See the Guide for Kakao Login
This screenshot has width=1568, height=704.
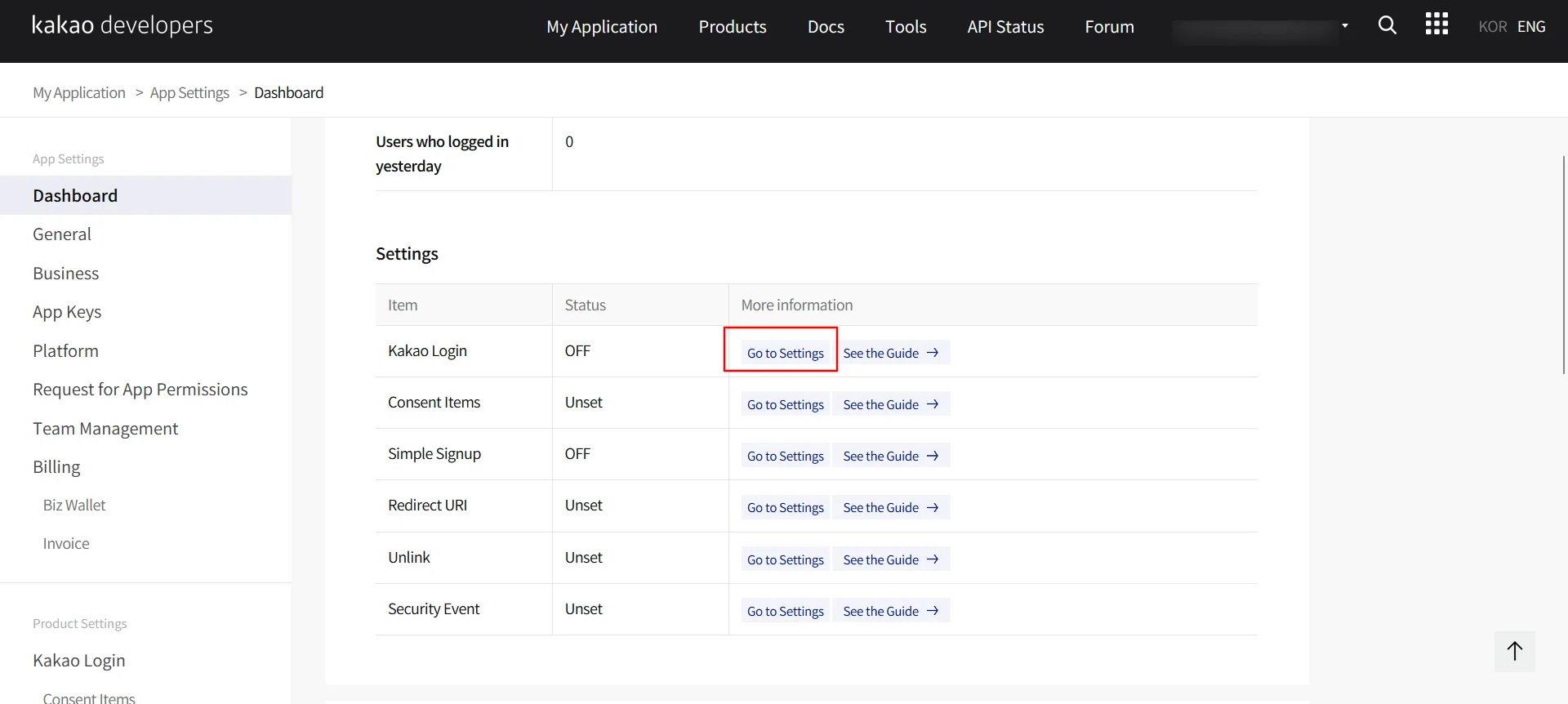(x=891, y=353)
